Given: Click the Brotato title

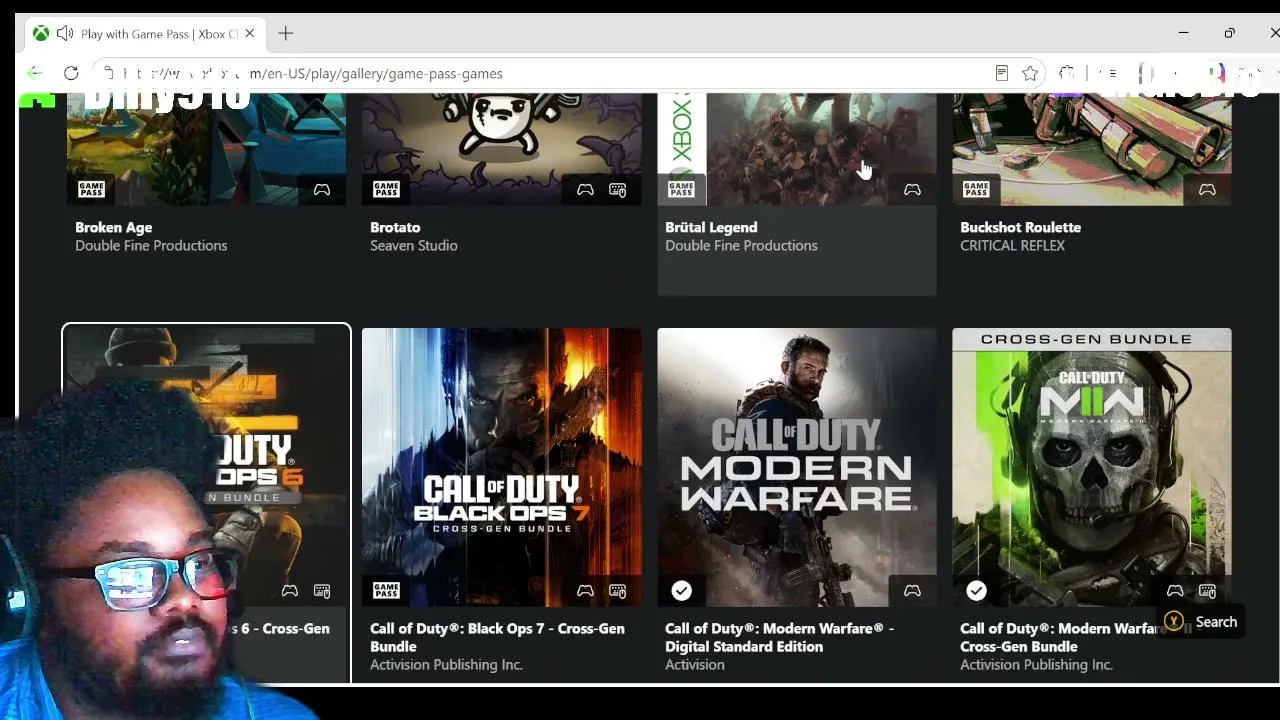Looking at the screenshot, I should click(x=395, y=227).
